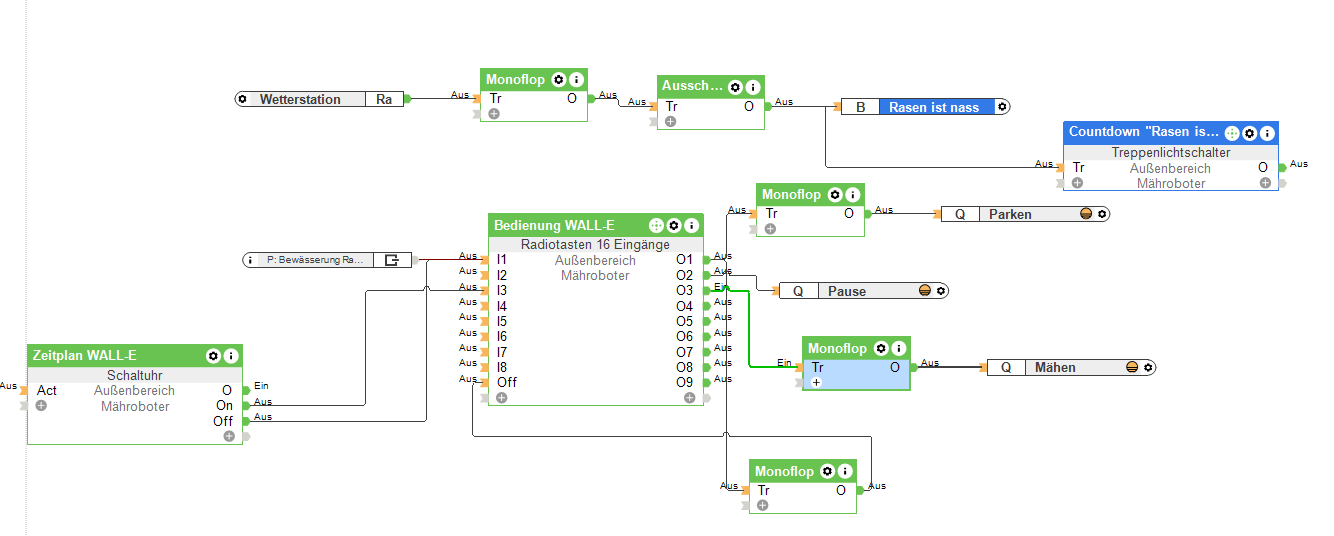Select the Rasen ist nass marker label
The height and width of the screenshot is (536, 1334).
point(936,107)
